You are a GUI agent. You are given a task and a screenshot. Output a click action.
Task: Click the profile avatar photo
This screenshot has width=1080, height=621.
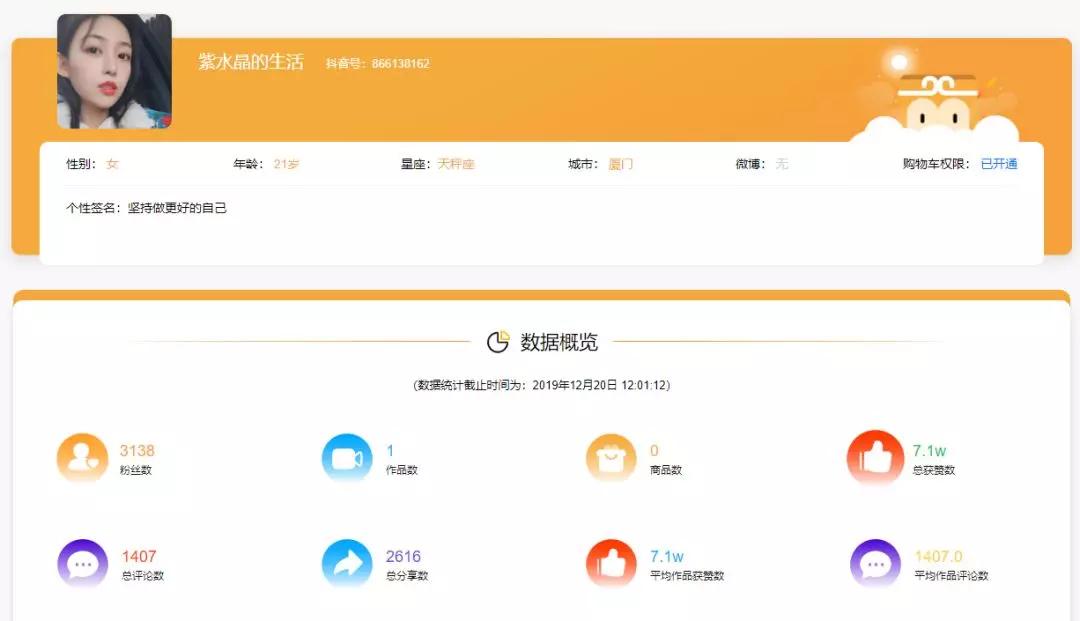pos(113,71)
